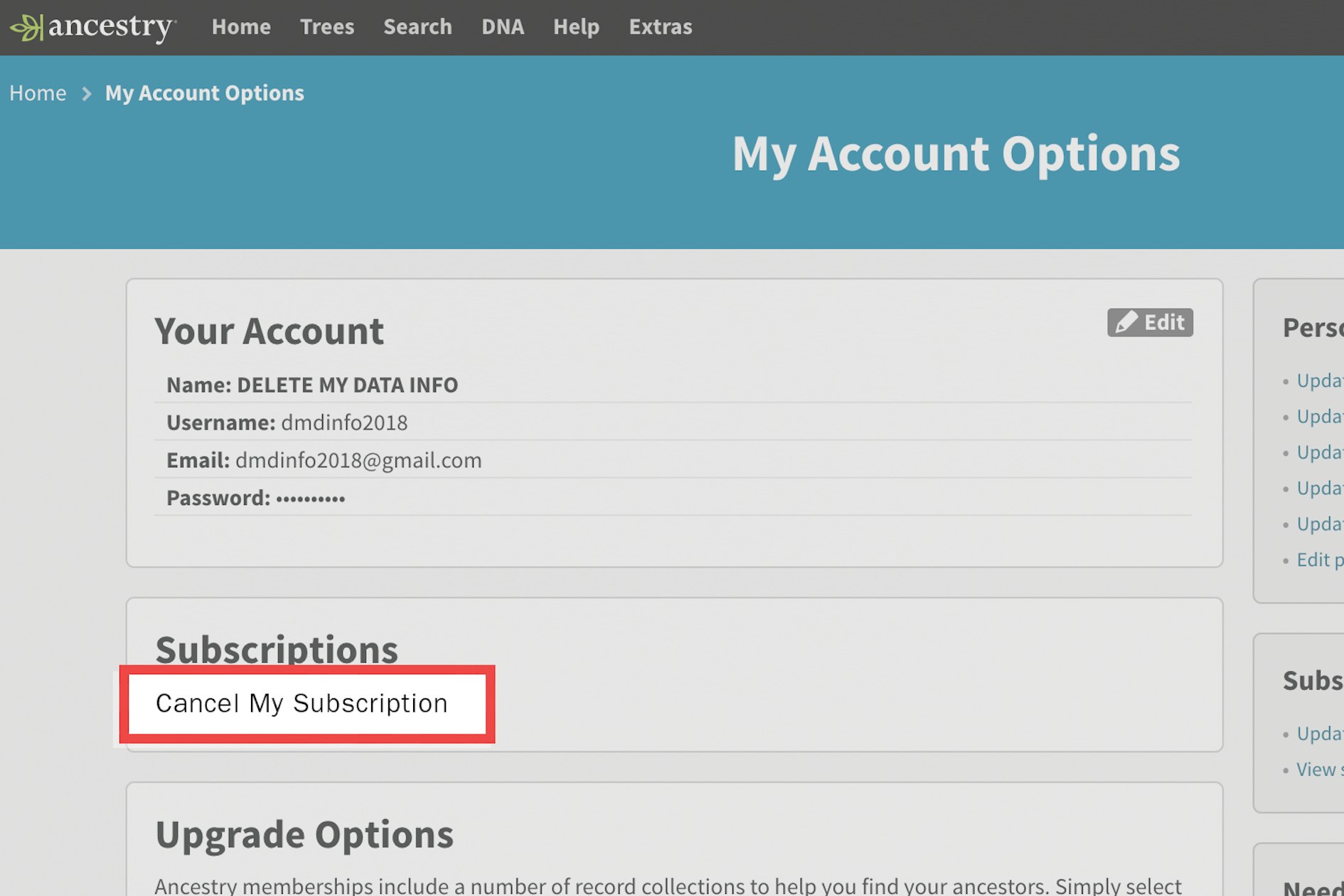Click the Edit button for Your Account
The image size is (1344, 896).
1151,322
